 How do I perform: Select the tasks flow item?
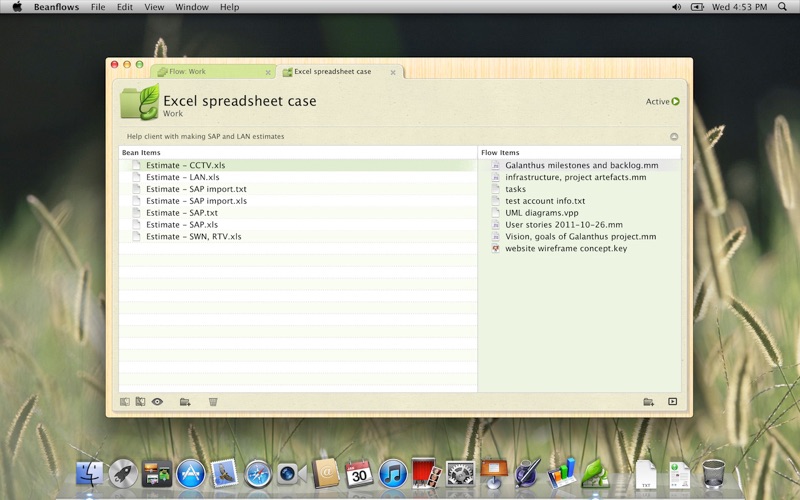[x=579, y=189]
